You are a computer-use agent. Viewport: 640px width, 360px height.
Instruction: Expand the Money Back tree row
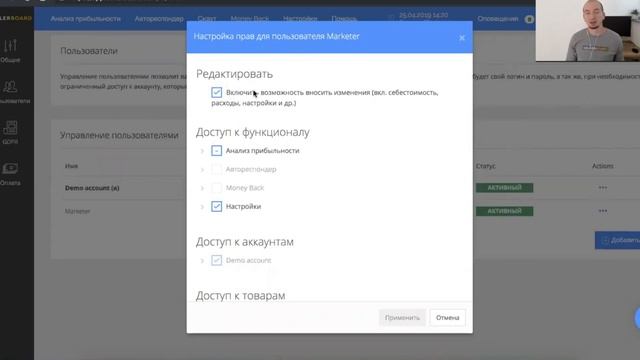point(202,188)
